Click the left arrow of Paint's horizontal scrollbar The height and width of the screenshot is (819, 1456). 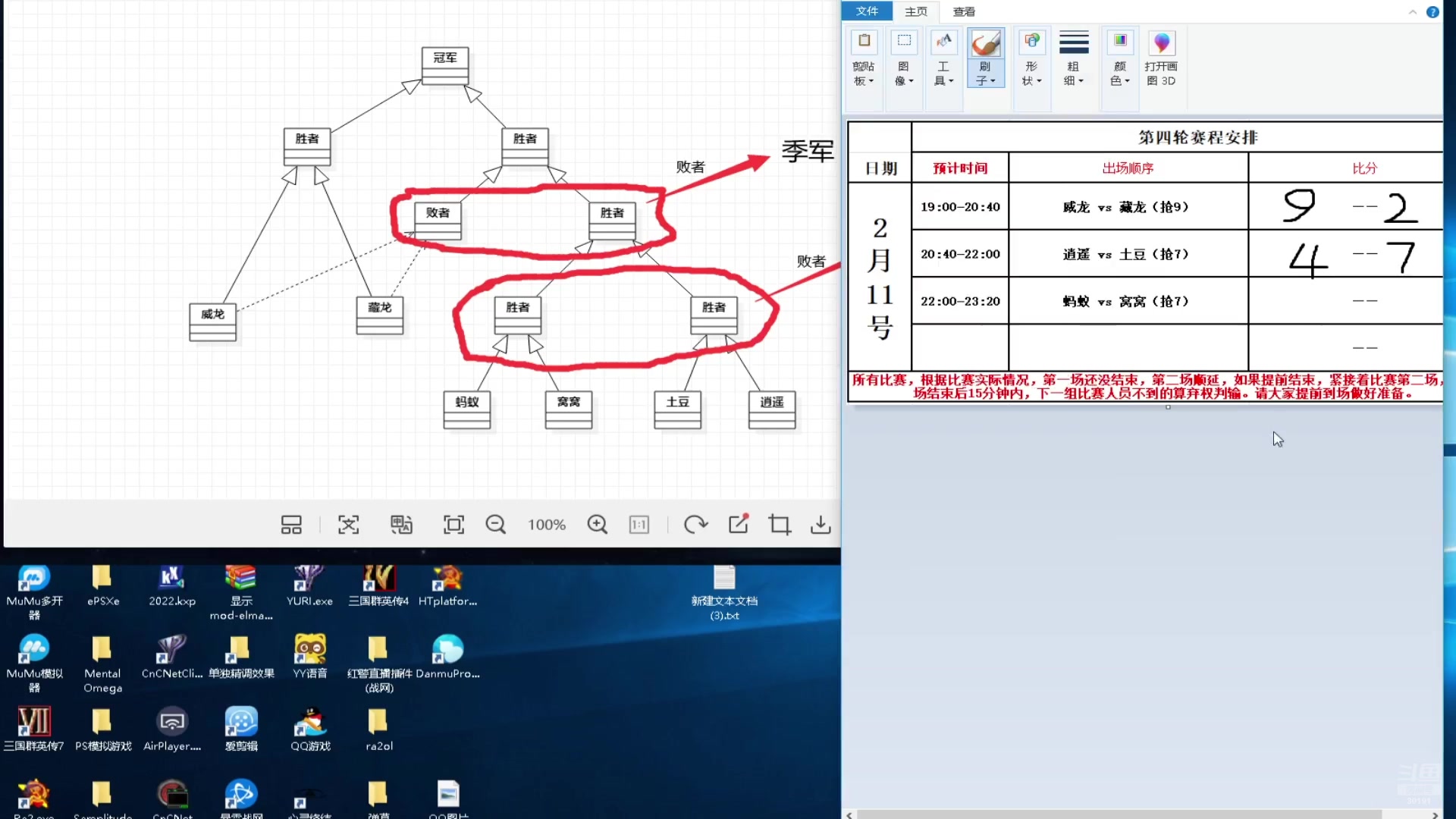(849, 814)
